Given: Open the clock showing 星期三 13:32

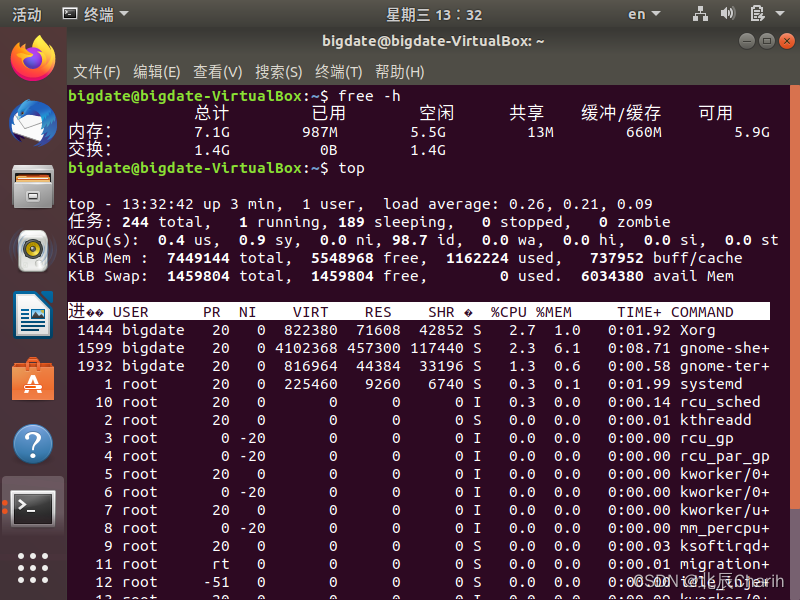Looking at the screenshot, I should [434, 15].
